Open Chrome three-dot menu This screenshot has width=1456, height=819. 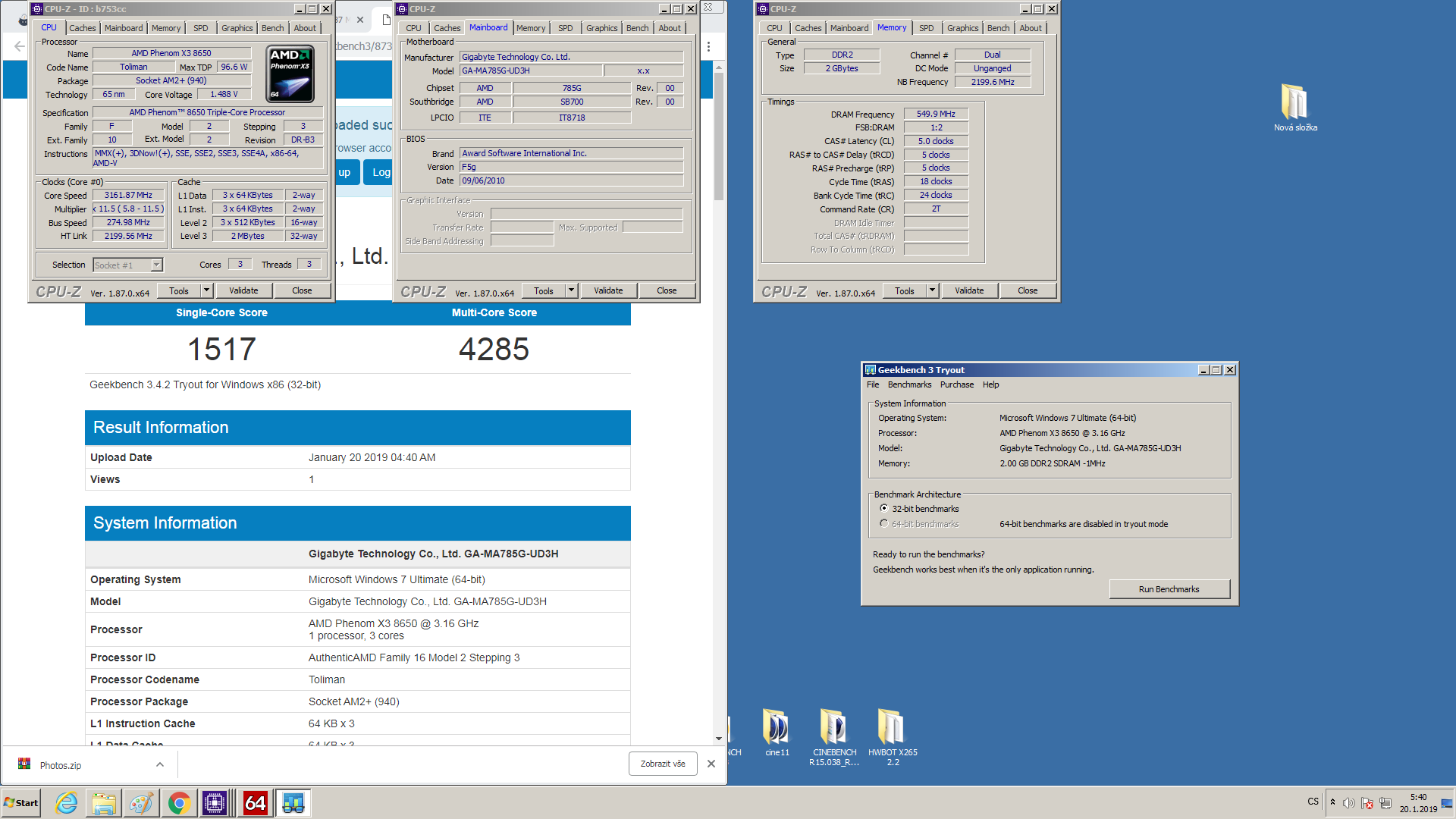click(708, 46)
